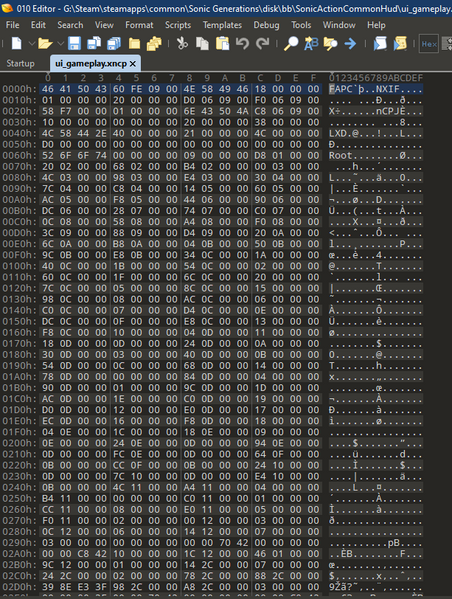Click byte B4 at start of row 0250h
This screenshot has height=599, width=452.
(48, 499)
